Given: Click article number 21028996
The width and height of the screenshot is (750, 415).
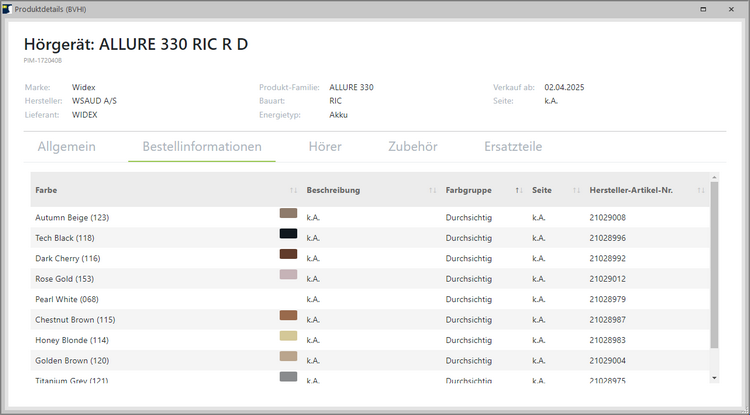Looking at the screenshot, I should click(607, 238).
